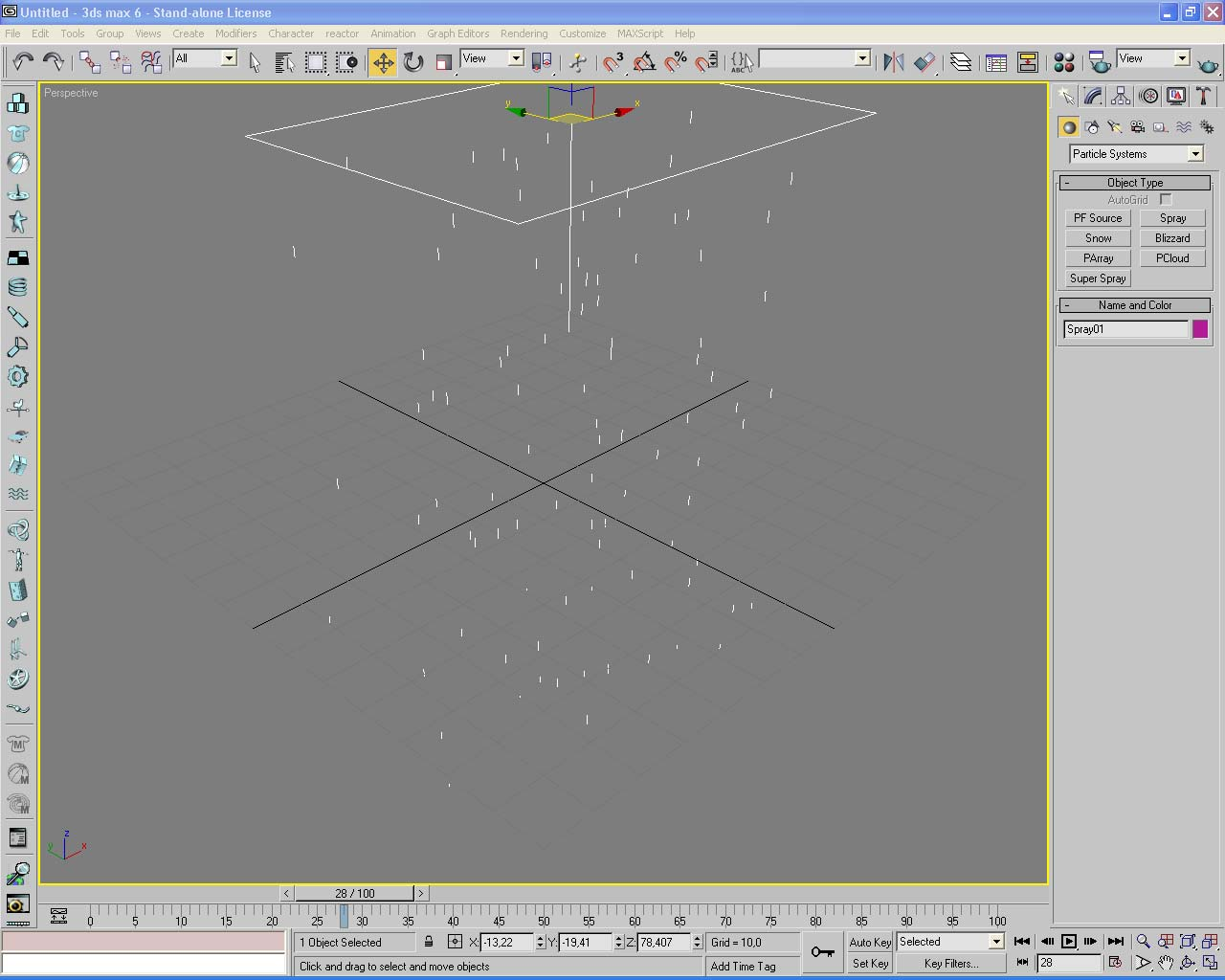Click the Zoom Extents All icon
The height and width of the screenshot is (980, 1225).
[x=1210, y=942]
